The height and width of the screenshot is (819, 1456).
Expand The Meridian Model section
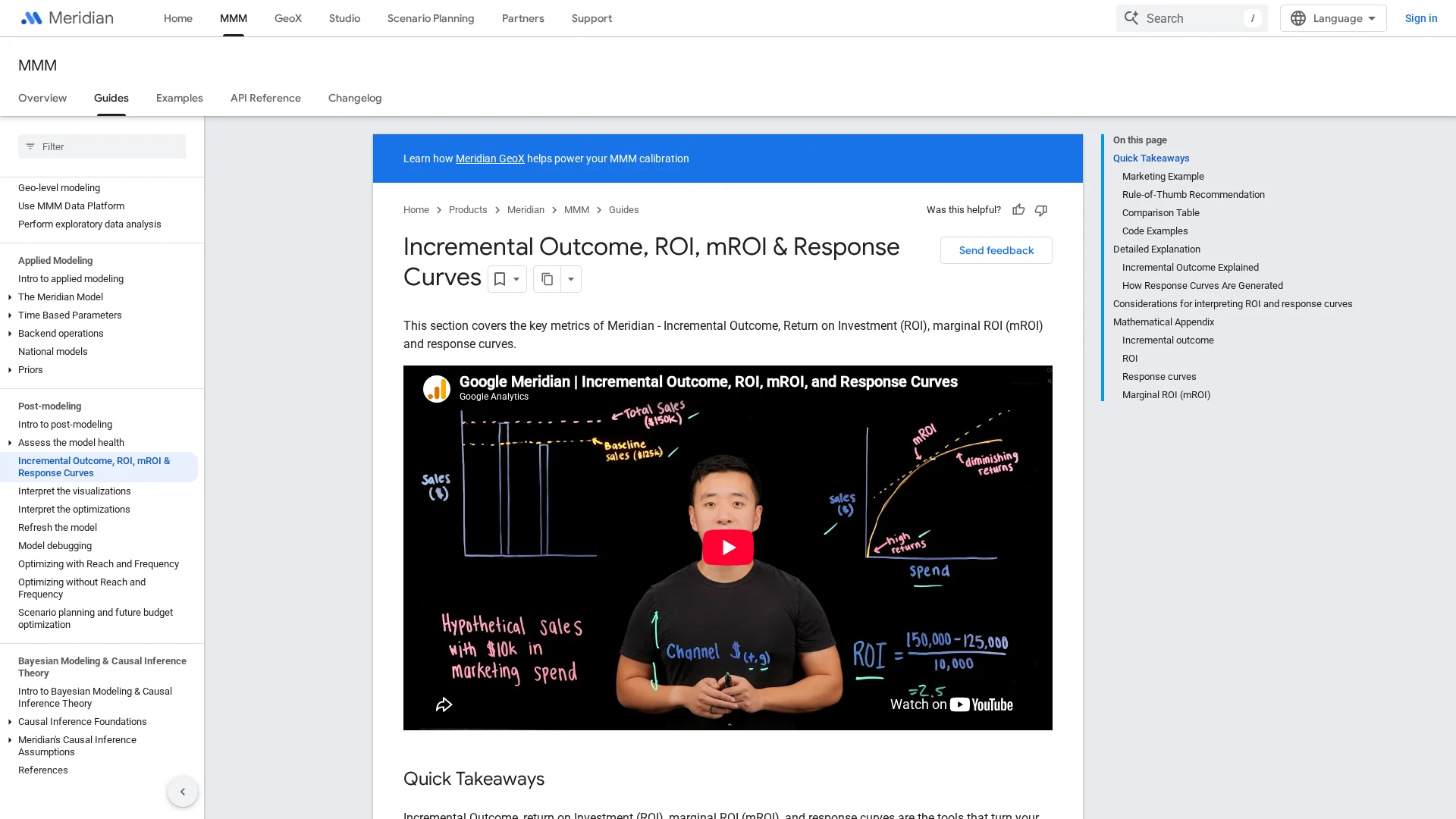point(10,297)
